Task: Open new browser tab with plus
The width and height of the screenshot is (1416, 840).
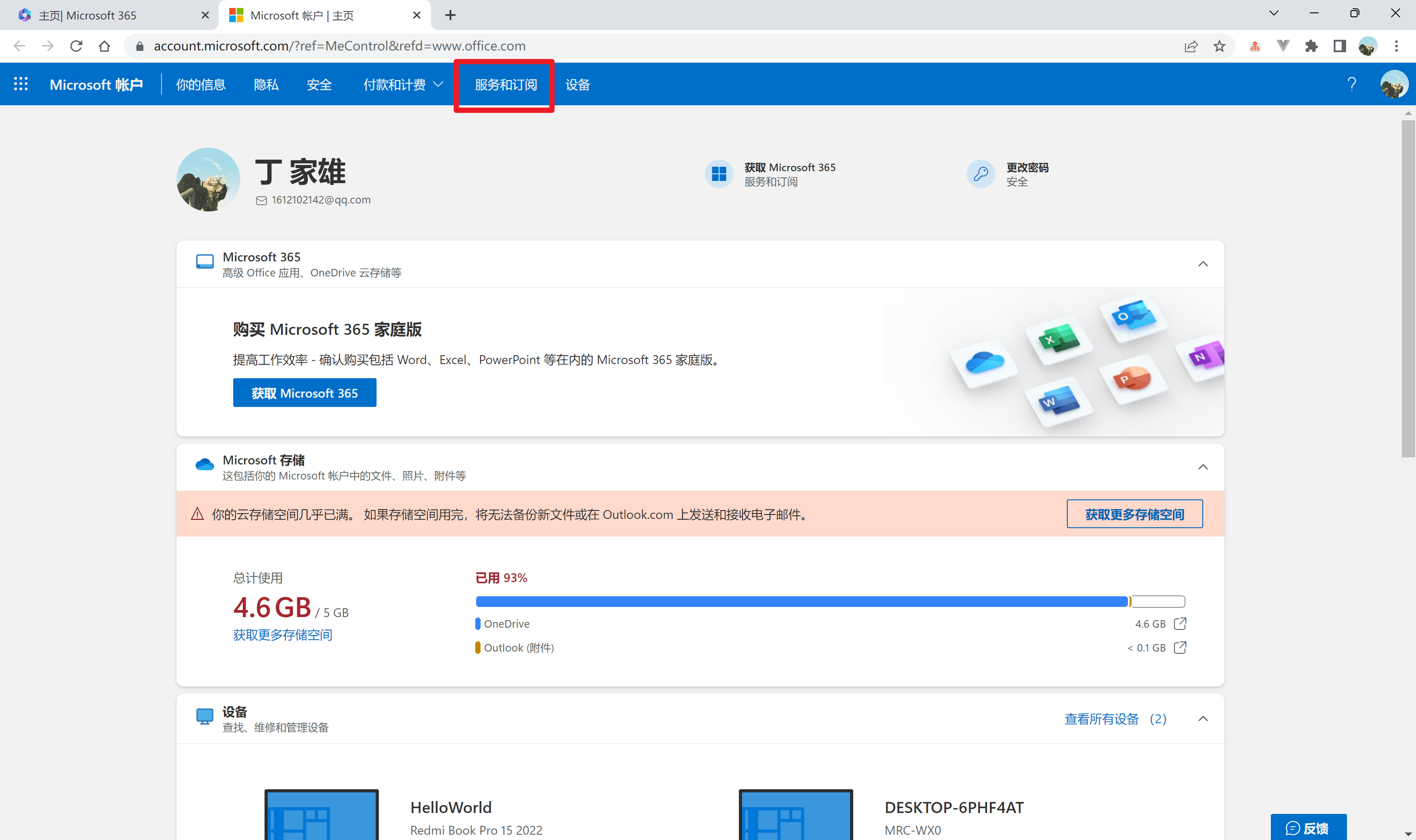Action: (x=450, y=15)
